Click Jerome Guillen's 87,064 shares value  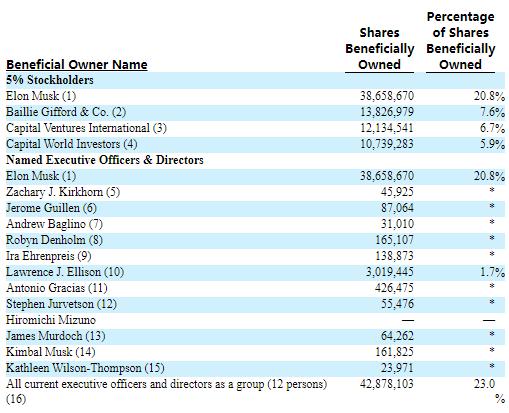[x=397, y=208]
